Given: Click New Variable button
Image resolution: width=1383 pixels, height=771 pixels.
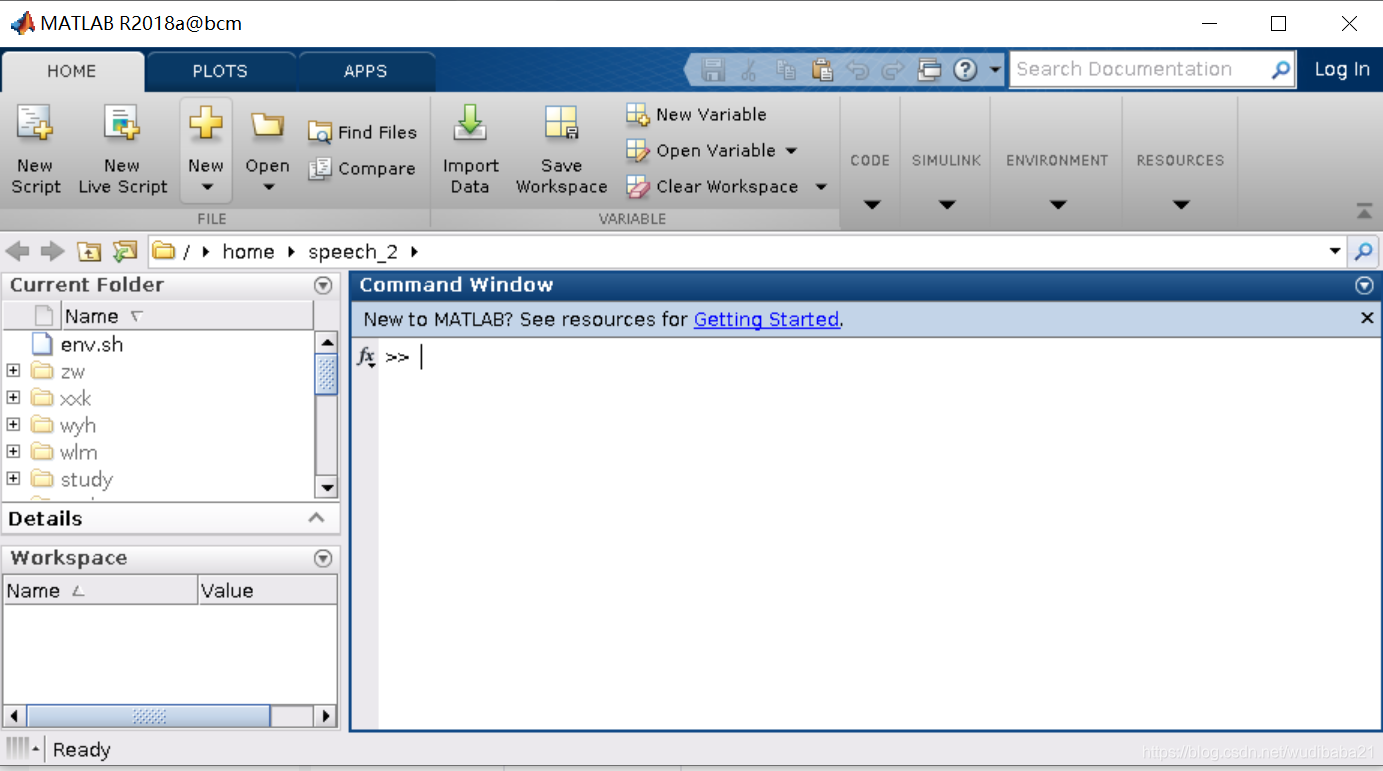Looking at the screenshot, I should (696, 114).
